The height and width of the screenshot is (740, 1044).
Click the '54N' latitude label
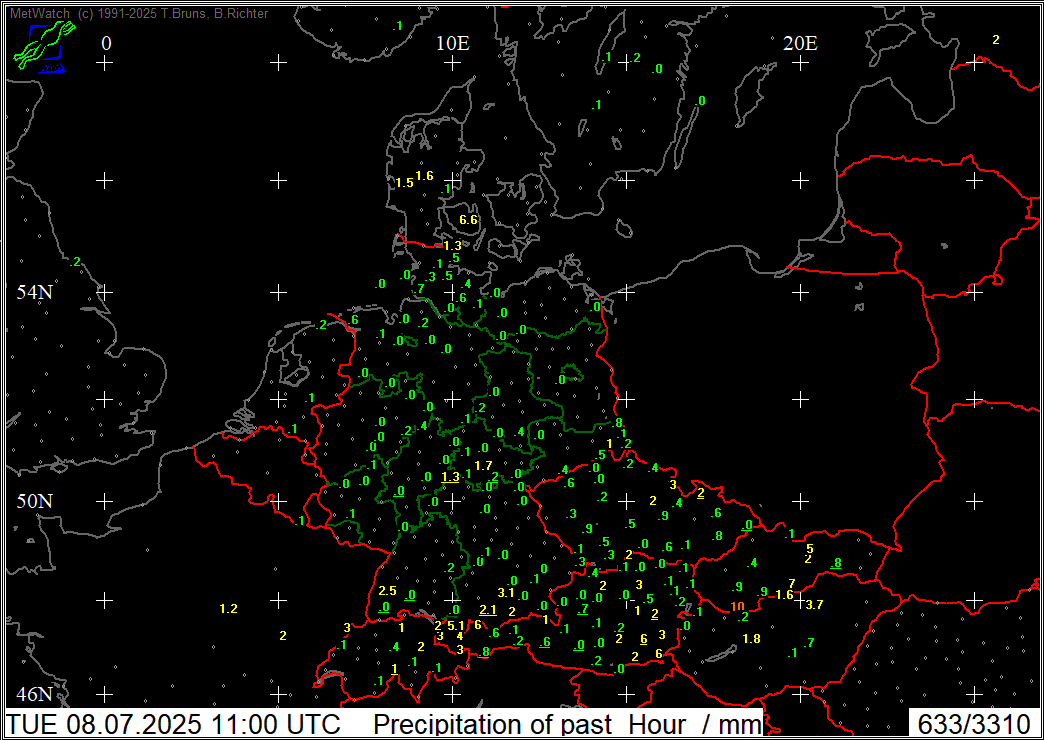click(x=35, y=292)
